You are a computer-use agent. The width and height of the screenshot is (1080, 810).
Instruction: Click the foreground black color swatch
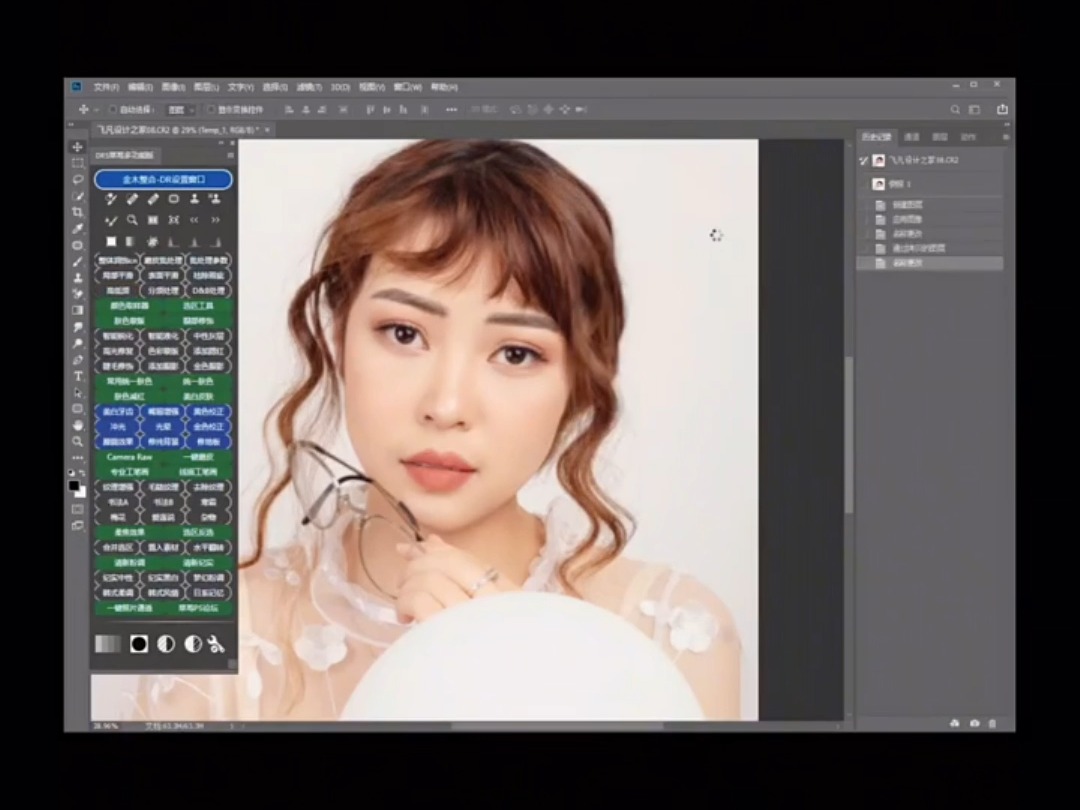pyautogui.click(x=74, y=486)
